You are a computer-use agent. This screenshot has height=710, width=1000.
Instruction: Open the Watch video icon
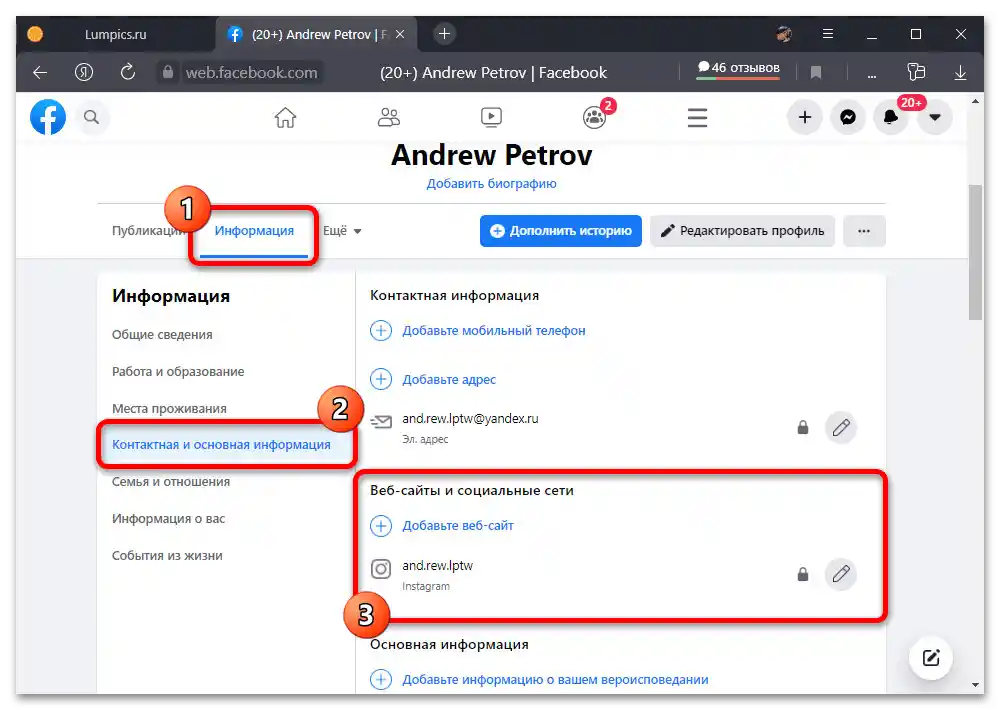[491, 117]
